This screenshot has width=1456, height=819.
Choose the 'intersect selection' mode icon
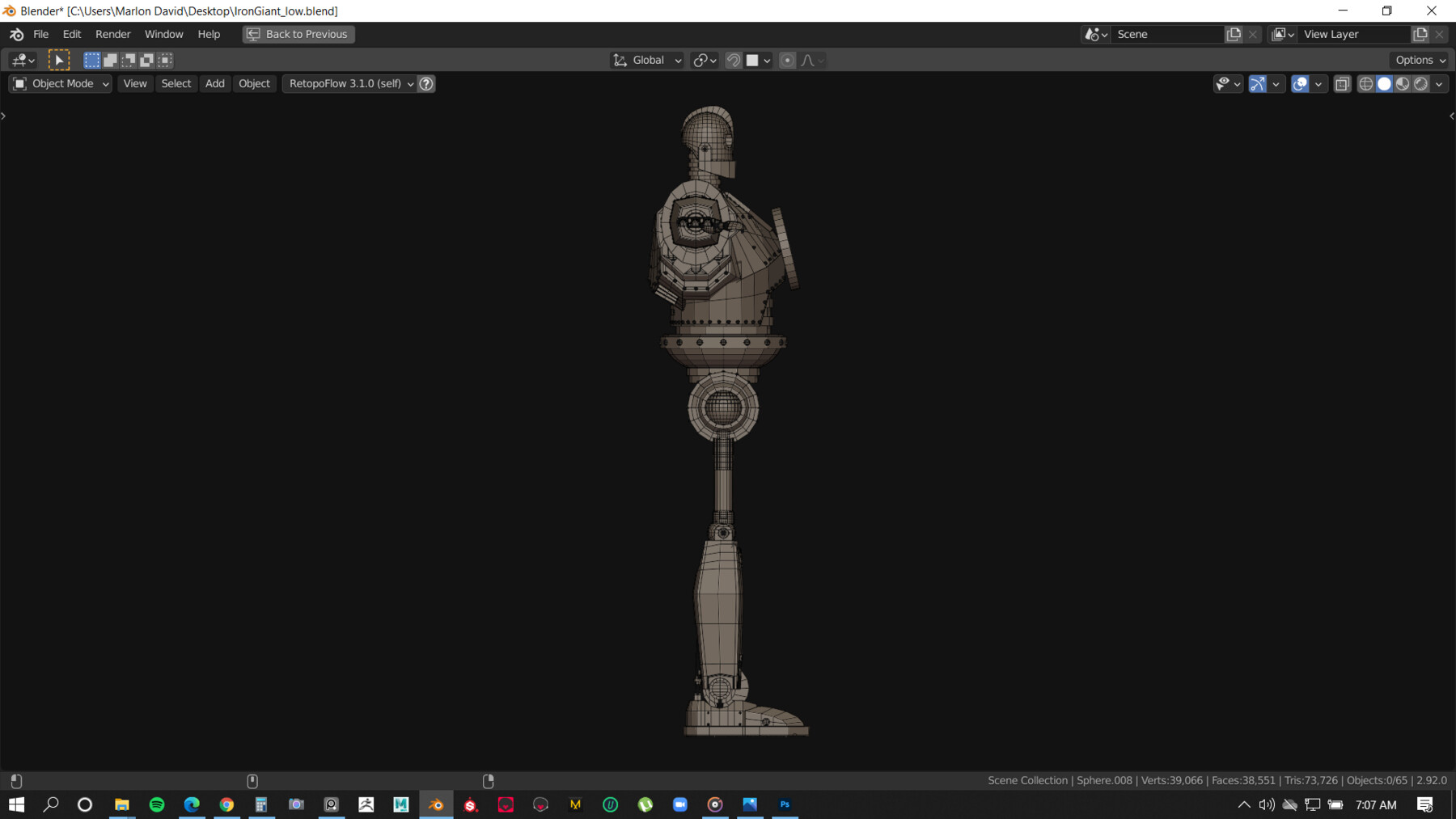(x=165, y=60)
